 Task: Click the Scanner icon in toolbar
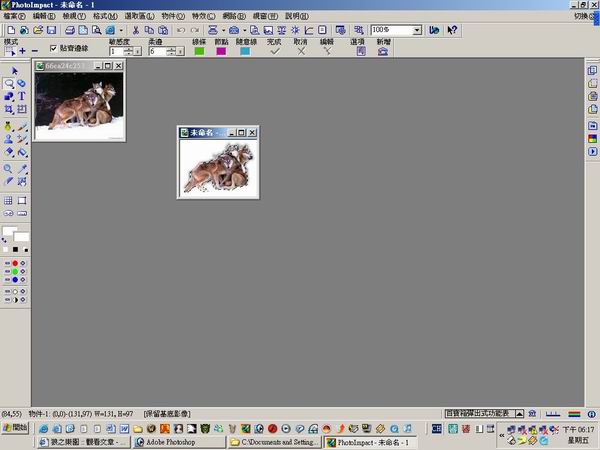213,30
